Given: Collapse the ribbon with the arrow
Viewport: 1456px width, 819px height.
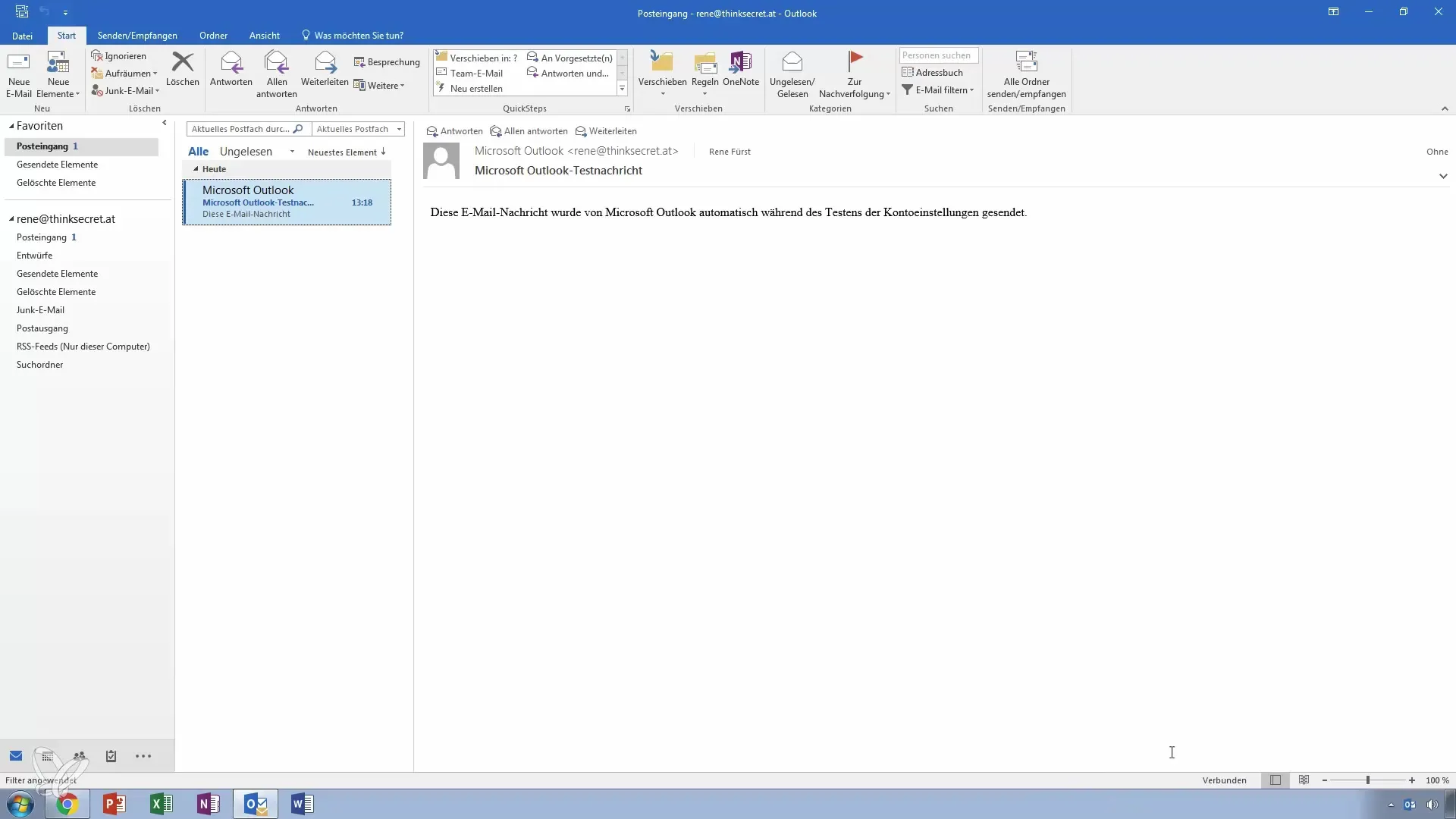Looking at the screenshot, I should [1445, 109].
